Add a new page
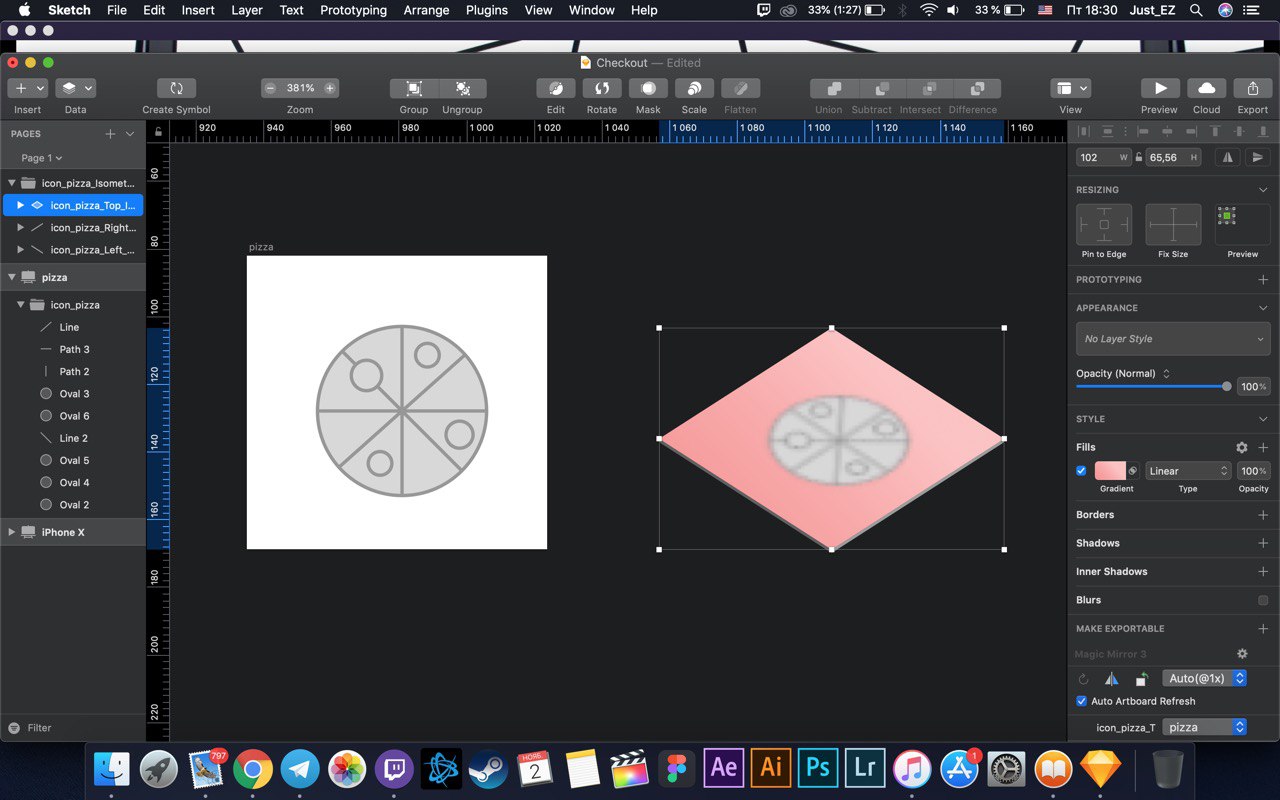Screen dimensions: 1280x800 pyautogui.click(x=110, y=134)
